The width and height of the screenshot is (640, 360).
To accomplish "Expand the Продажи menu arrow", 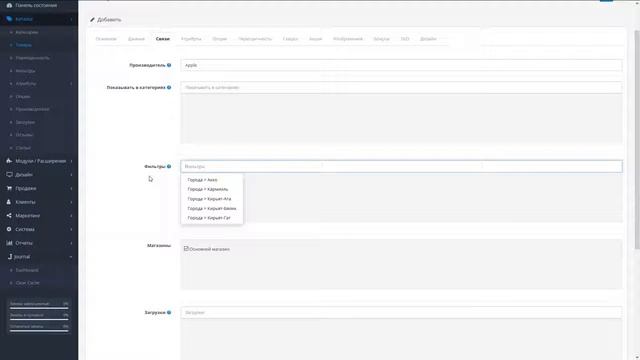I will point(71,189).
